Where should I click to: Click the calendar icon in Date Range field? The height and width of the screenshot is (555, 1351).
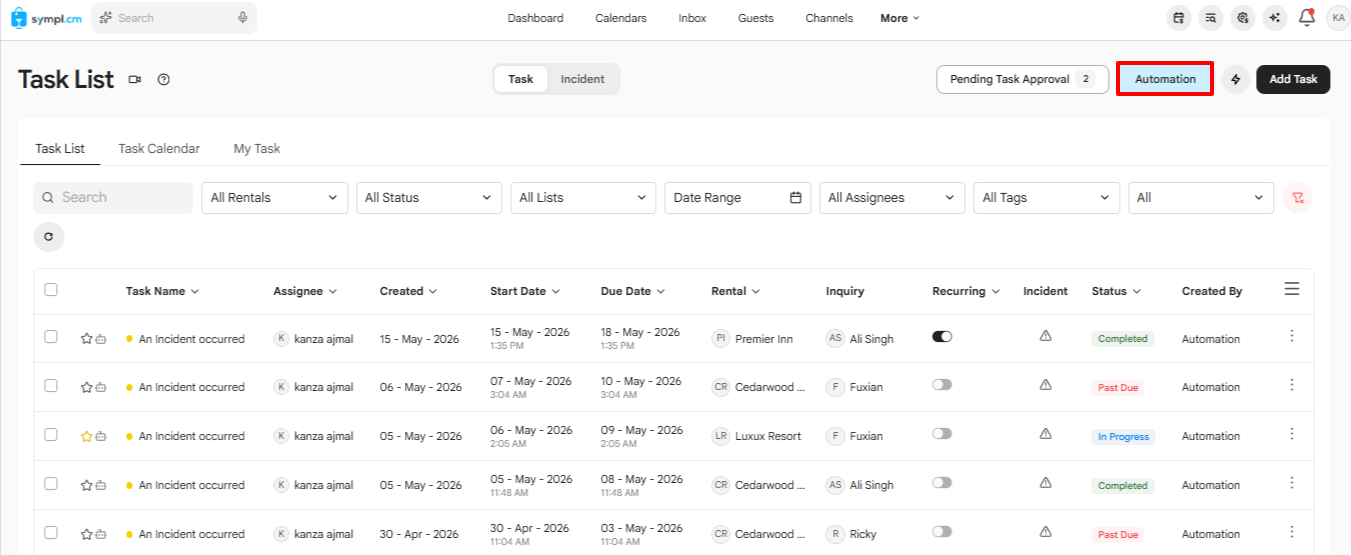(x=796, y=198)
